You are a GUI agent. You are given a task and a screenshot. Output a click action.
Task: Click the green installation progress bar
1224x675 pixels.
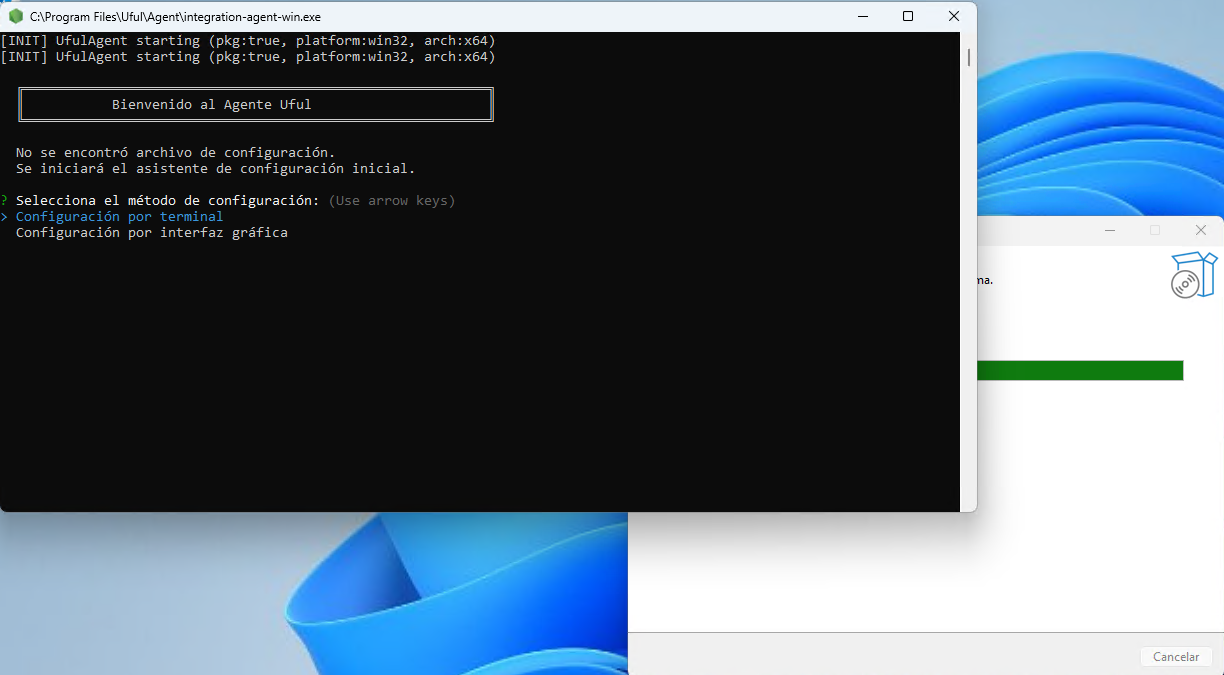point(1080,370)
